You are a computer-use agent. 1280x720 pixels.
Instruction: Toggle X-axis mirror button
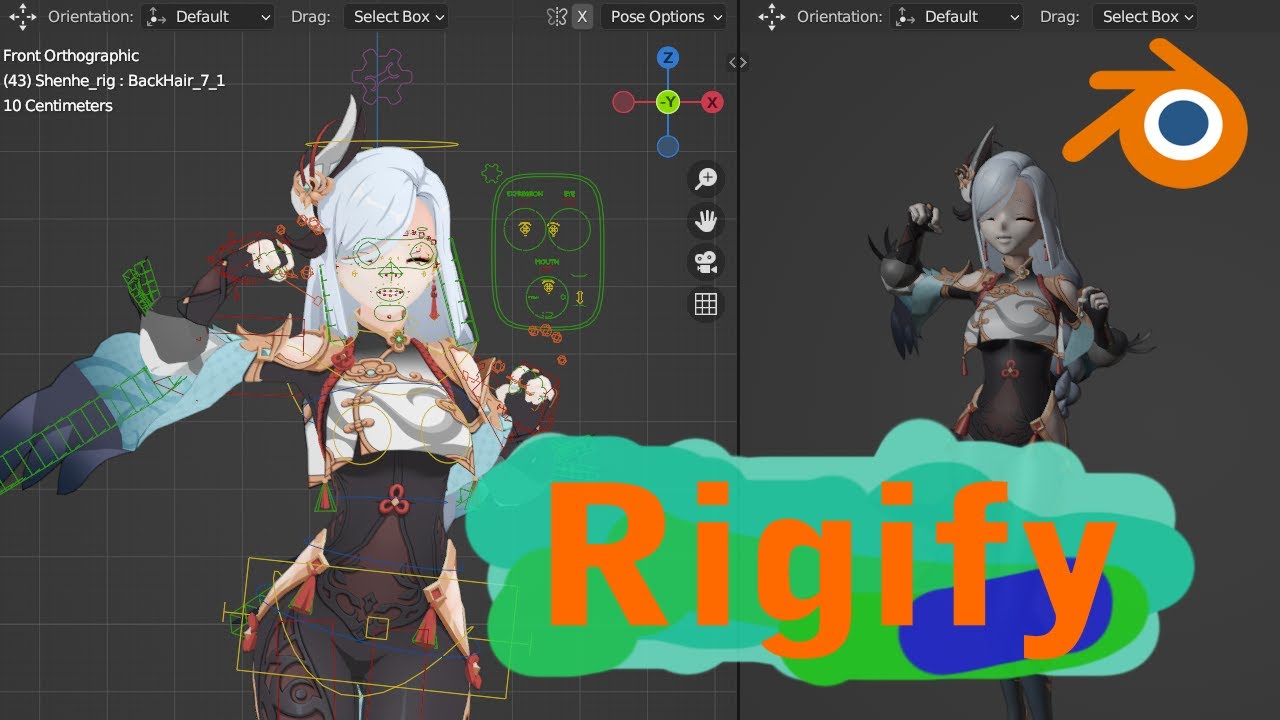(582, 17)
